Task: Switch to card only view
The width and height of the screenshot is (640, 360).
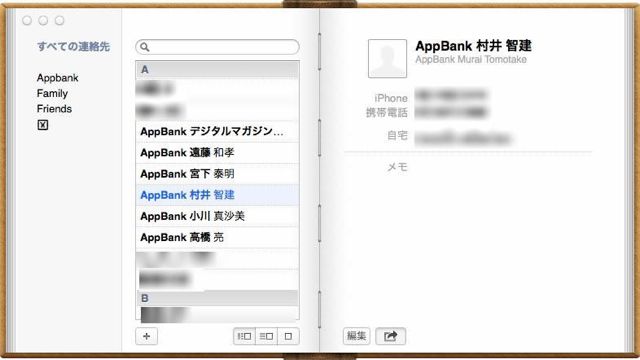Action: [x=288, y=336]
